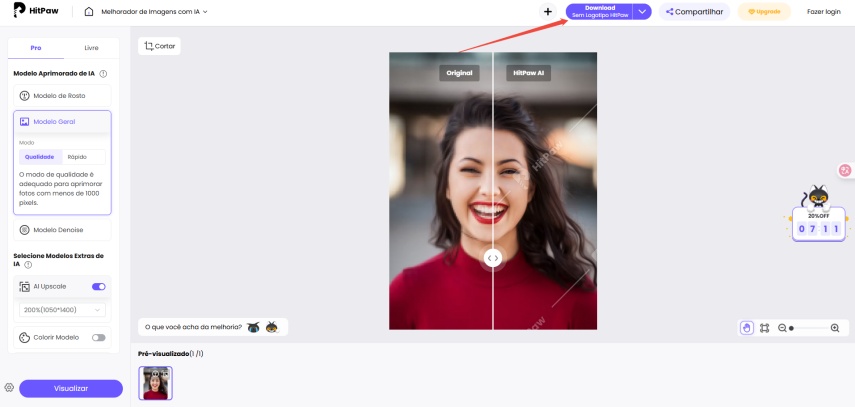The width and height of the screenshot is (855, 407).
Task: Zoom in with the plus magnifier
Action: (x=835, y=328)
